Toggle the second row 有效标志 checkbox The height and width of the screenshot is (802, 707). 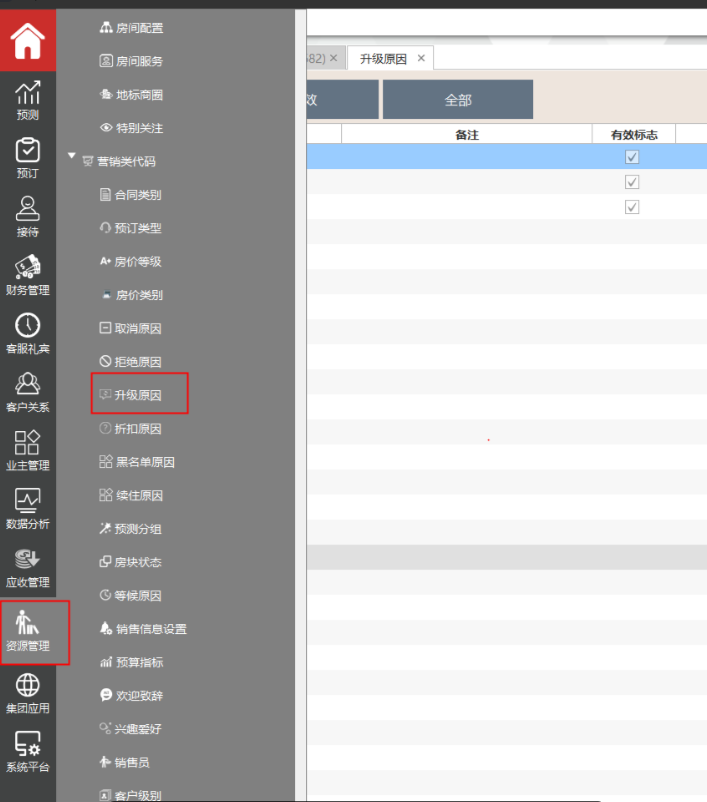tap(632, 182)
